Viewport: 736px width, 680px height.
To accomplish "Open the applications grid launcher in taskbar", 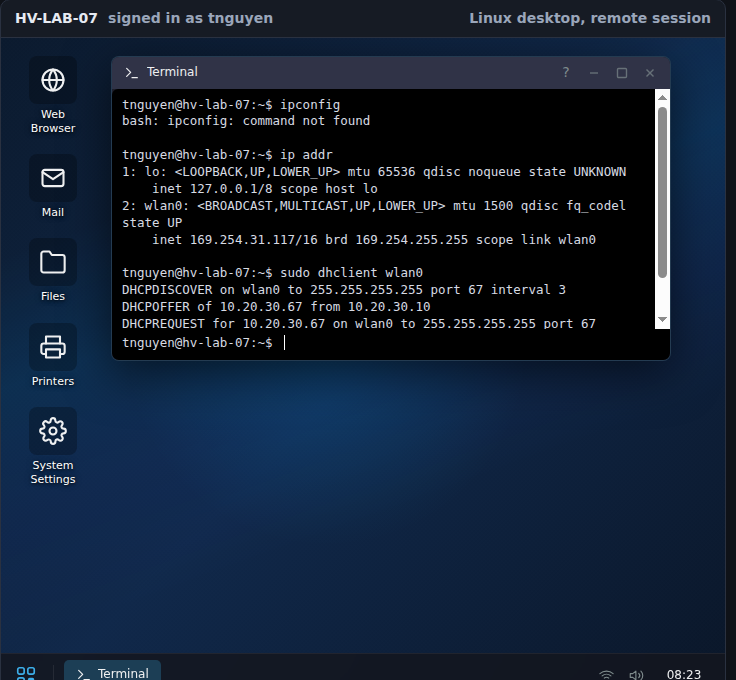I will [x=26, y=673].
